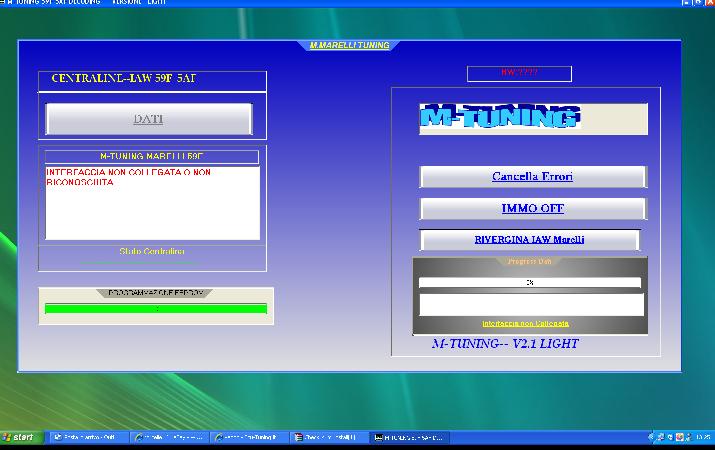This screenshot has height=450, width=715.
Task: Click the empty white field under Progress Dati
Action: pos(531,305)
